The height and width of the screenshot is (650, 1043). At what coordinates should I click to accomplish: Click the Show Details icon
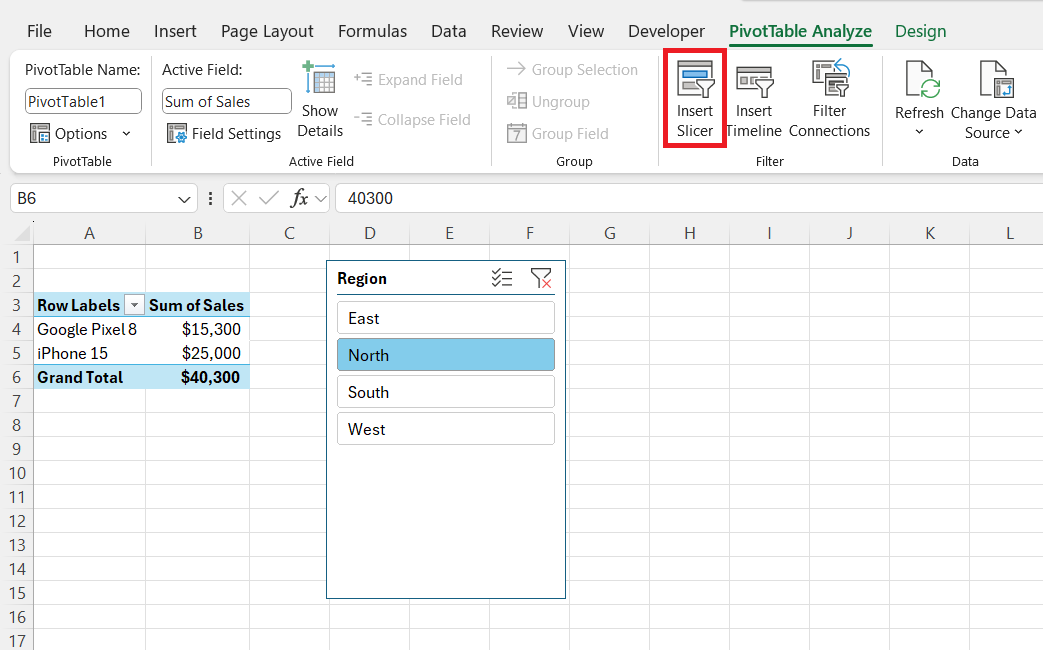[x=319, y=78]
